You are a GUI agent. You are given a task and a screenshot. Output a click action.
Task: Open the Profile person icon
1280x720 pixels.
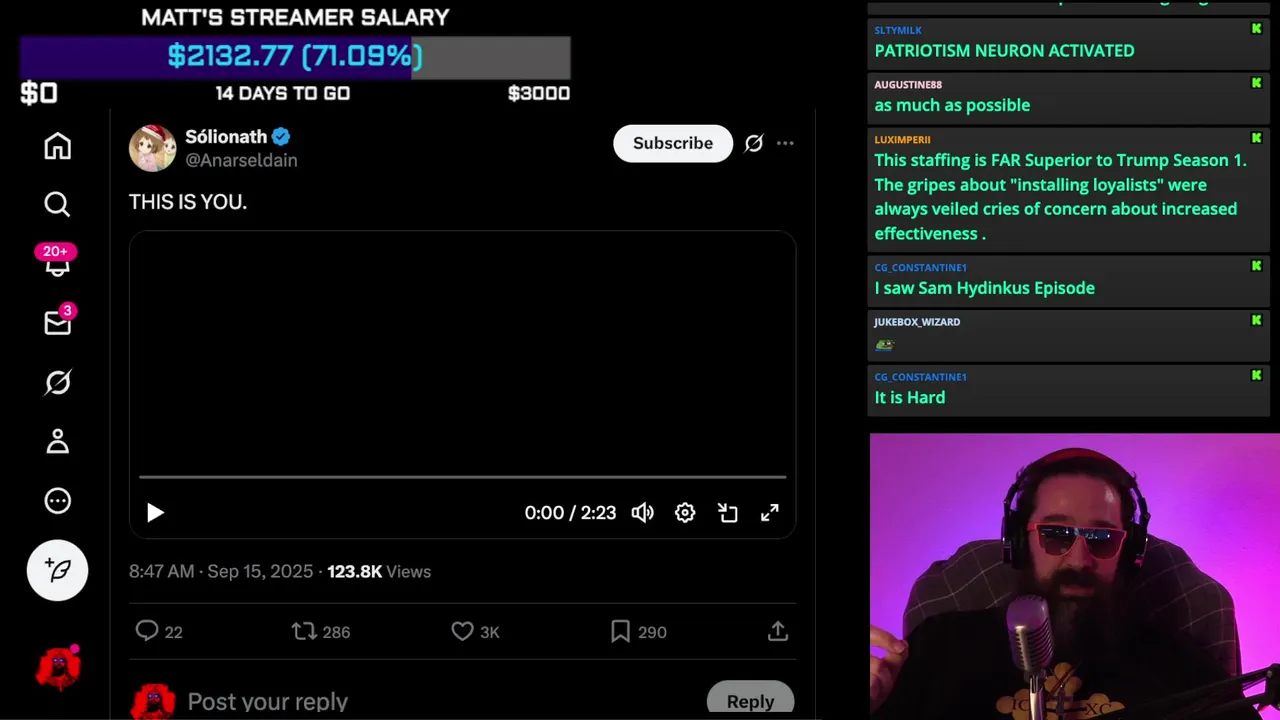(57, 441)
